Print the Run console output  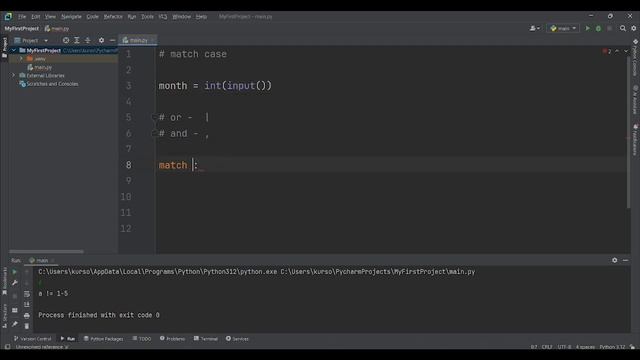pos(27,316)
